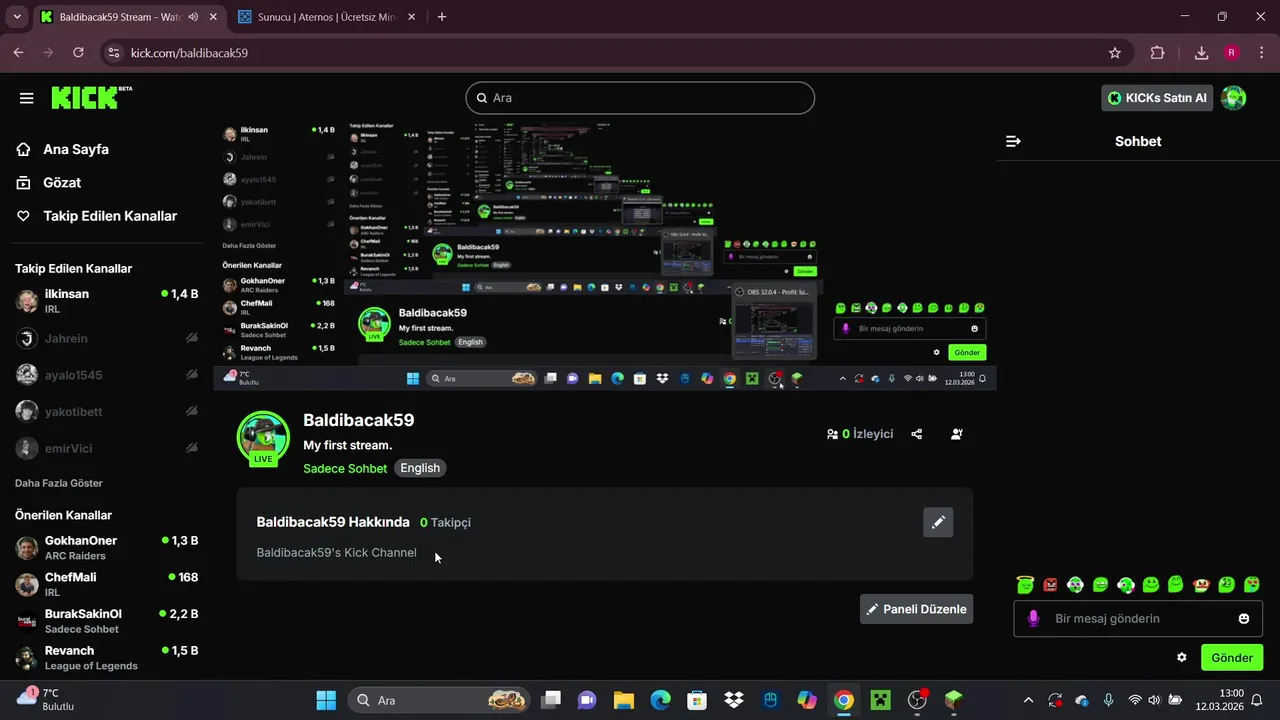
Task: Toggle system volume tray icon
Action: [1154, 700]
